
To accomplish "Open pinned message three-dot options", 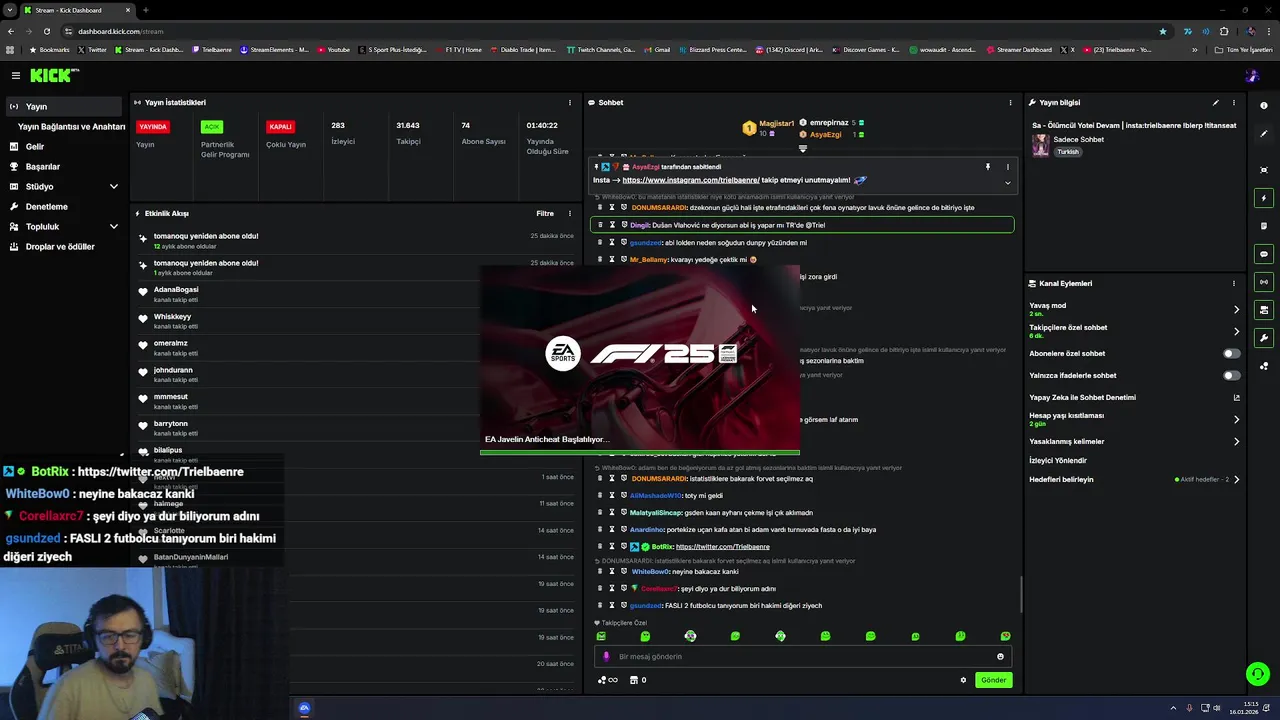I will (x=1007, y=167).
